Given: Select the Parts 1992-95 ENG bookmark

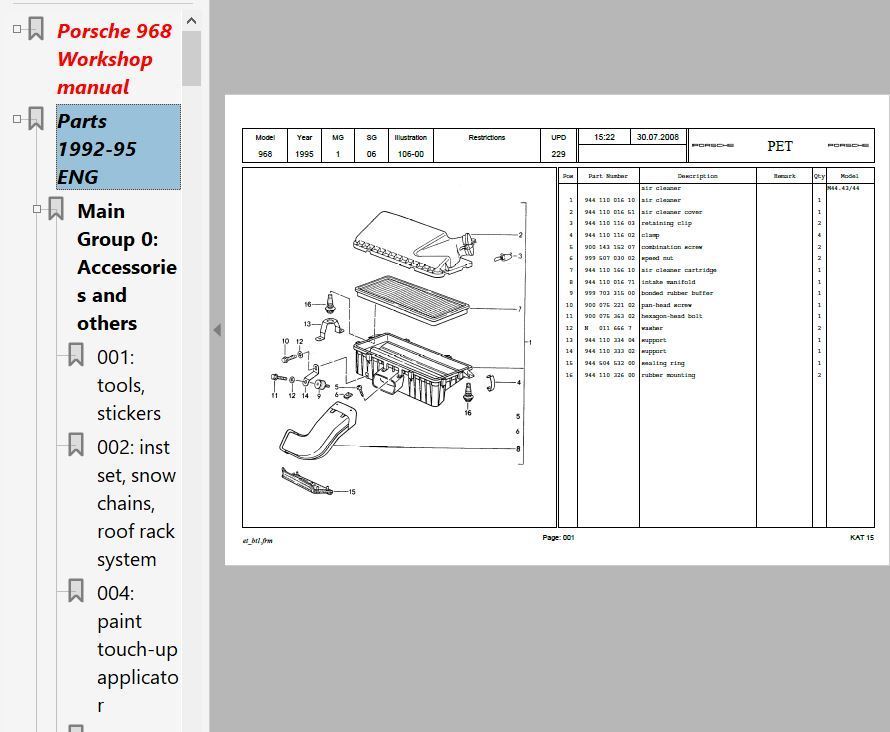Looking at the screenshot, I should pos(118,147).
